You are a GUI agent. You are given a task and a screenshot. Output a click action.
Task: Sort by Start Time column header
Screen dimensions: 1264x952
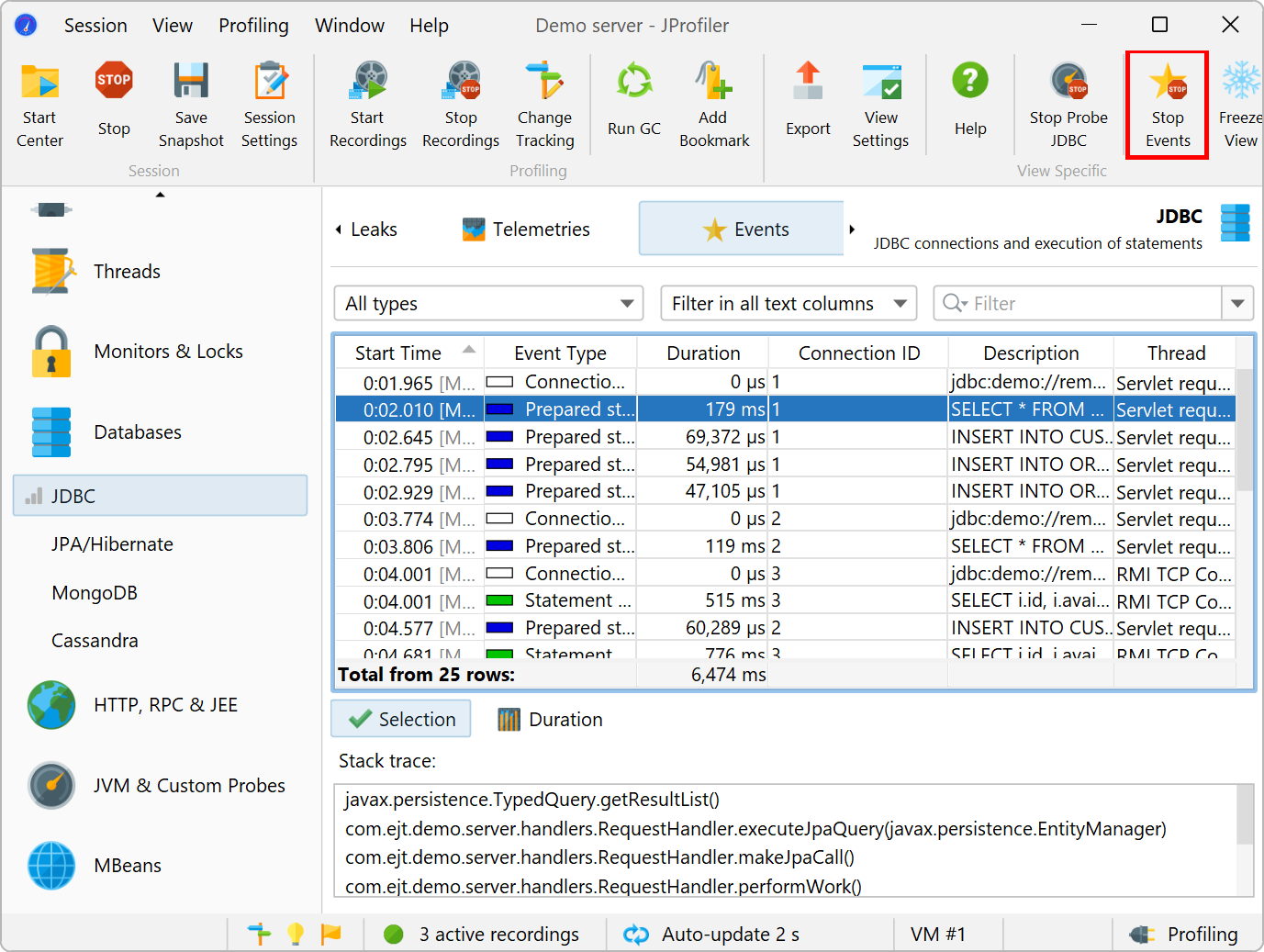(409, 353)
